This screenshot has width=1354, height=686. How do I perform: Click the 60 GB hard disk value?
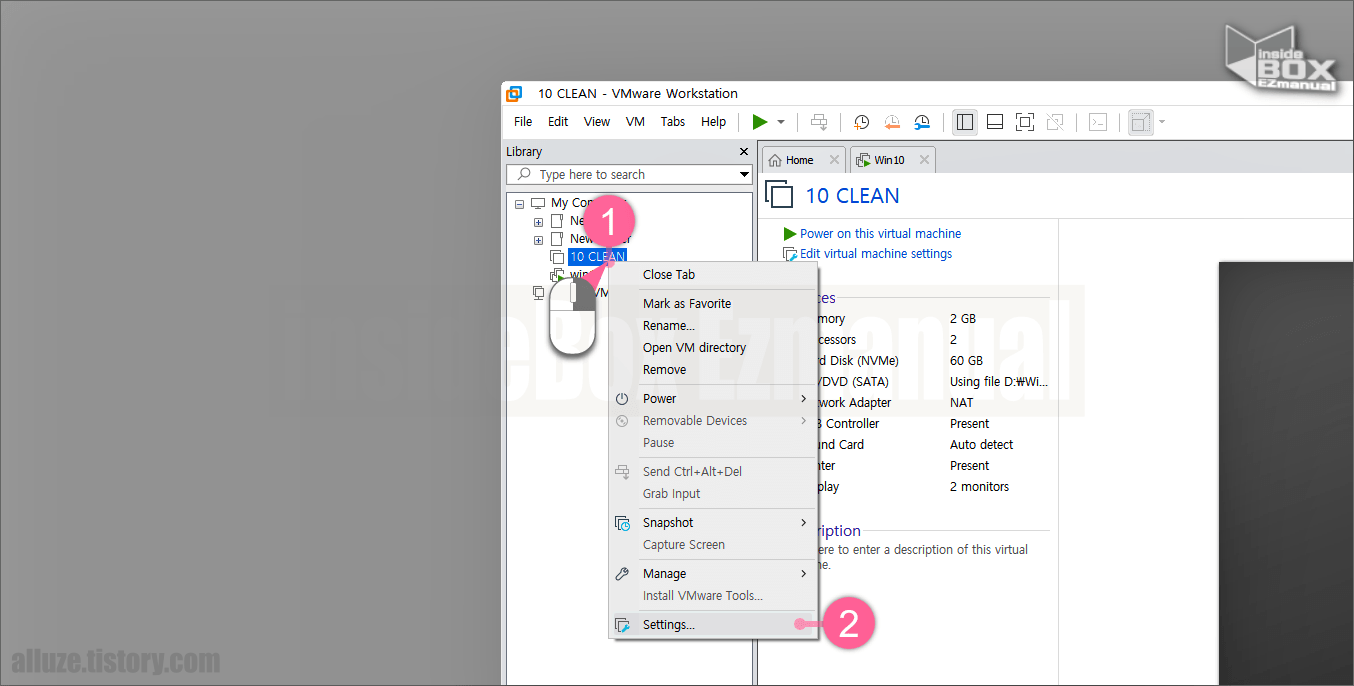(966, 361)
